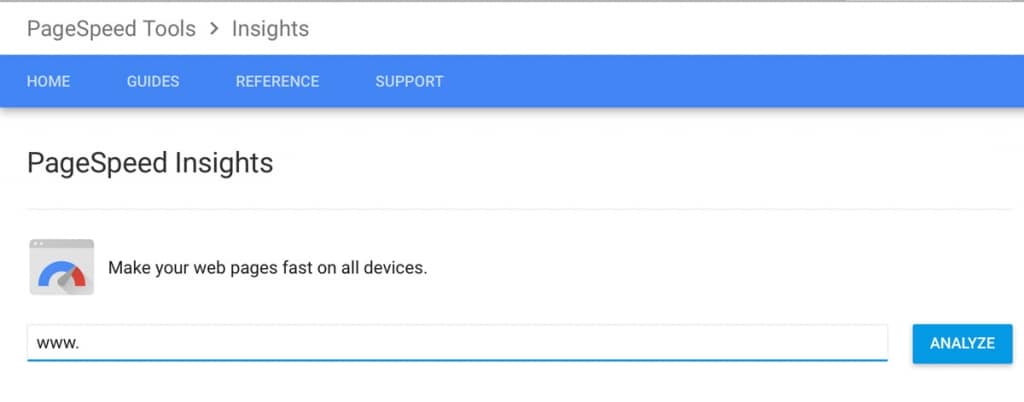Open the Insights breadcrumb link
The width and height of the screenshot is (1024, 402).
coord(270,29)
